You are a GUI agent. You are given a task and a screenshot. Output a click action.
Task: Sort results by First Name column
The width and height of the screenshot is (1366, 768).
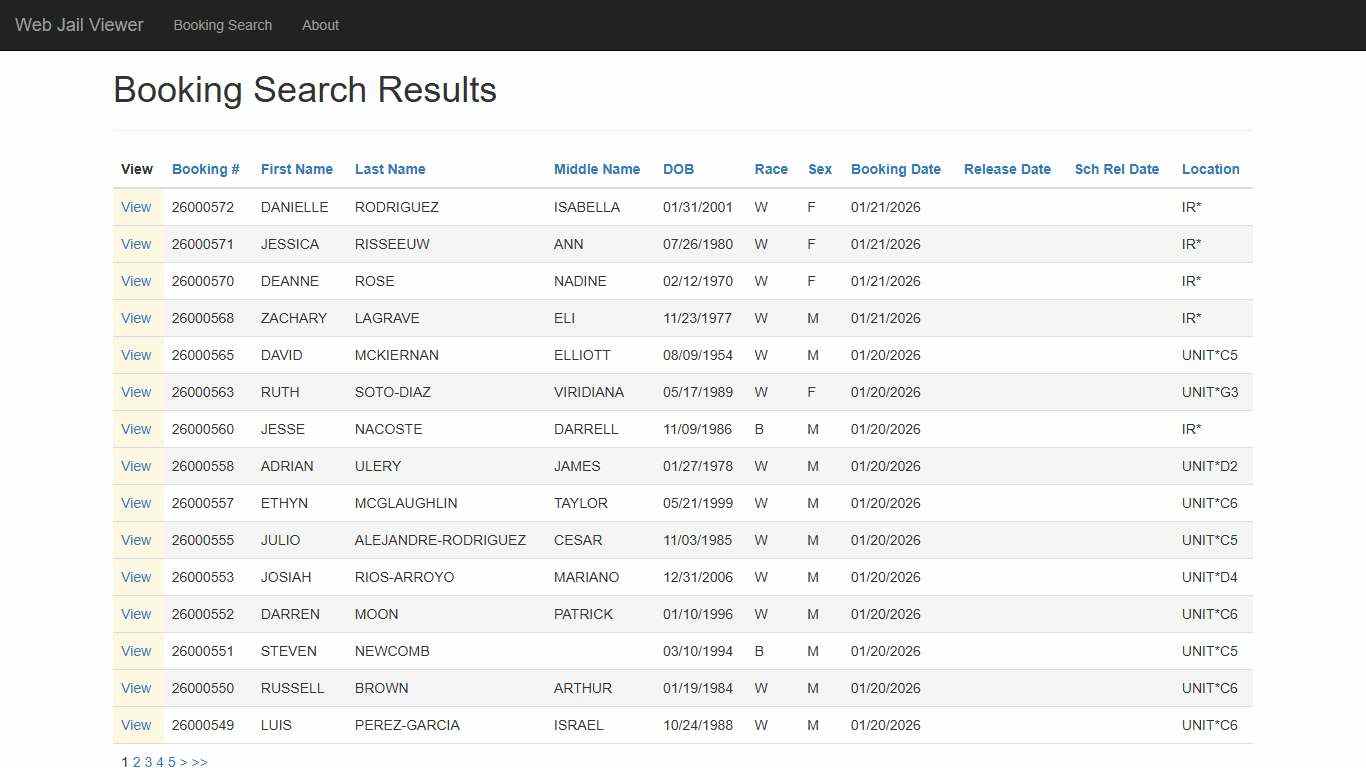point(296,169)
